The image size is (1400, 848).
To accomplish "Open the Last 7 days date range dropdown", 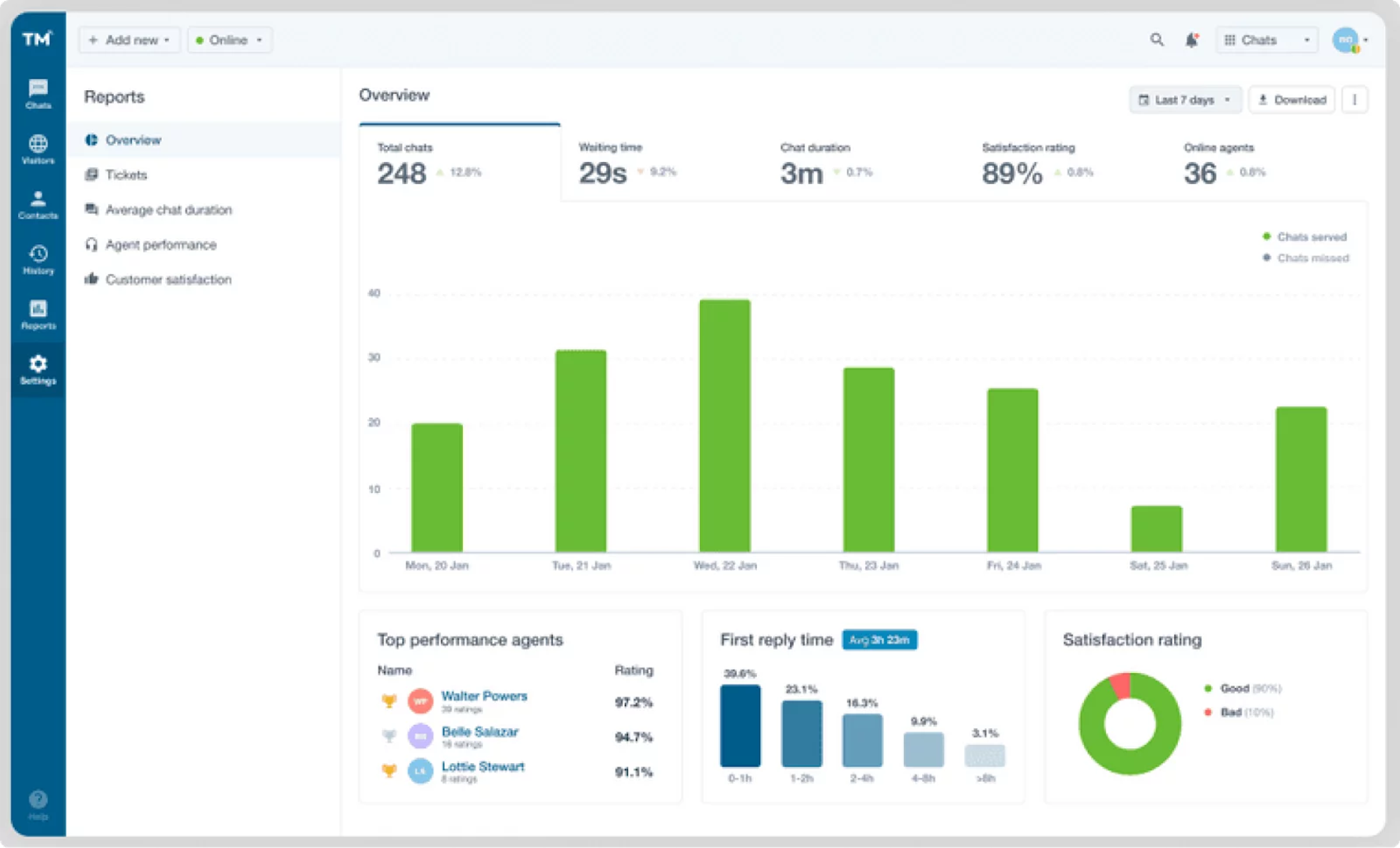I will pos(1185,100).
